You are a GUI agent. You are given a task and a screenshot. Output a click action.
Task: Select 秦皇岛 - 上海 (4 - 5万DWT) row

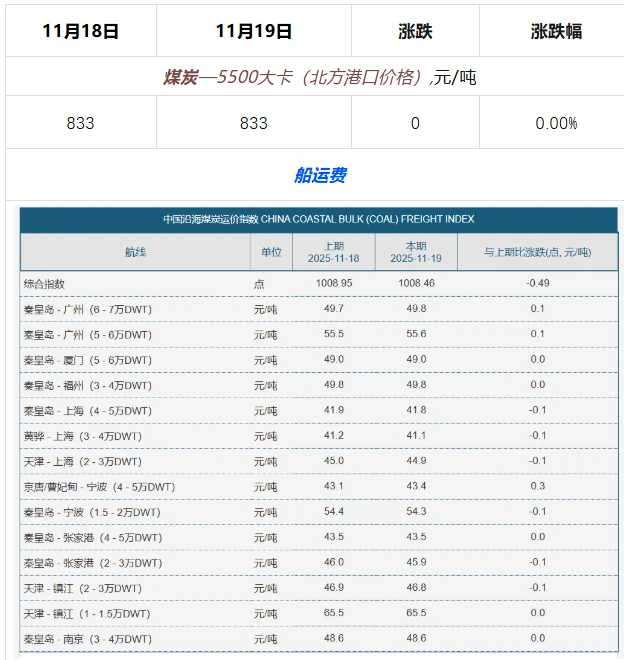tap(319, 410)
